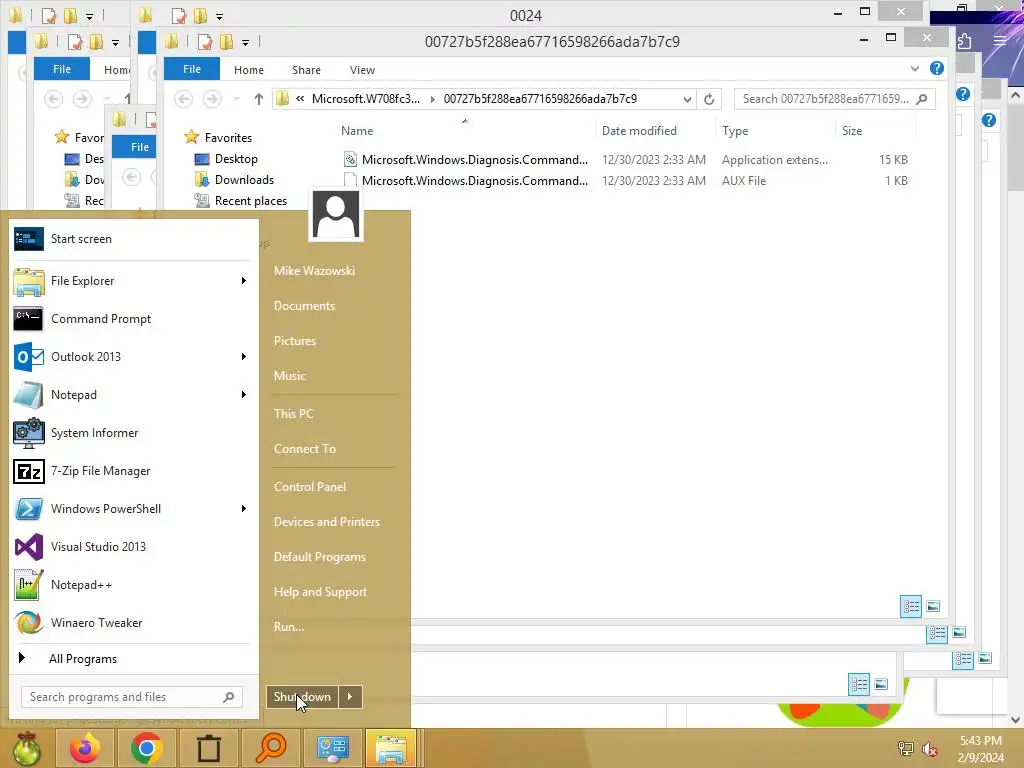The image size is (1024, 768).
Task: Switch to Share ribbon tab
Action: (x=306, y=70)
